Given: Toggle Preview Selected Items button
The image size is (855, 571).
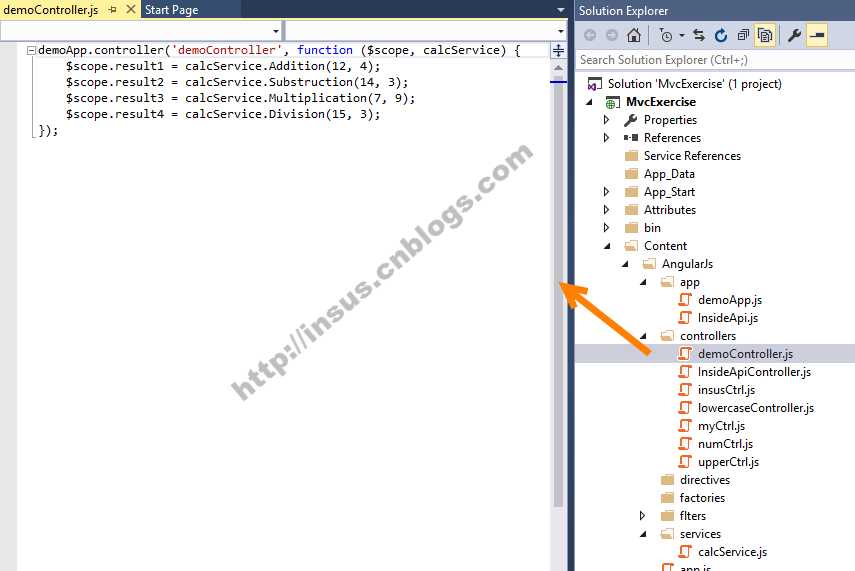Looking at the screenshot, I should [817, 35].
